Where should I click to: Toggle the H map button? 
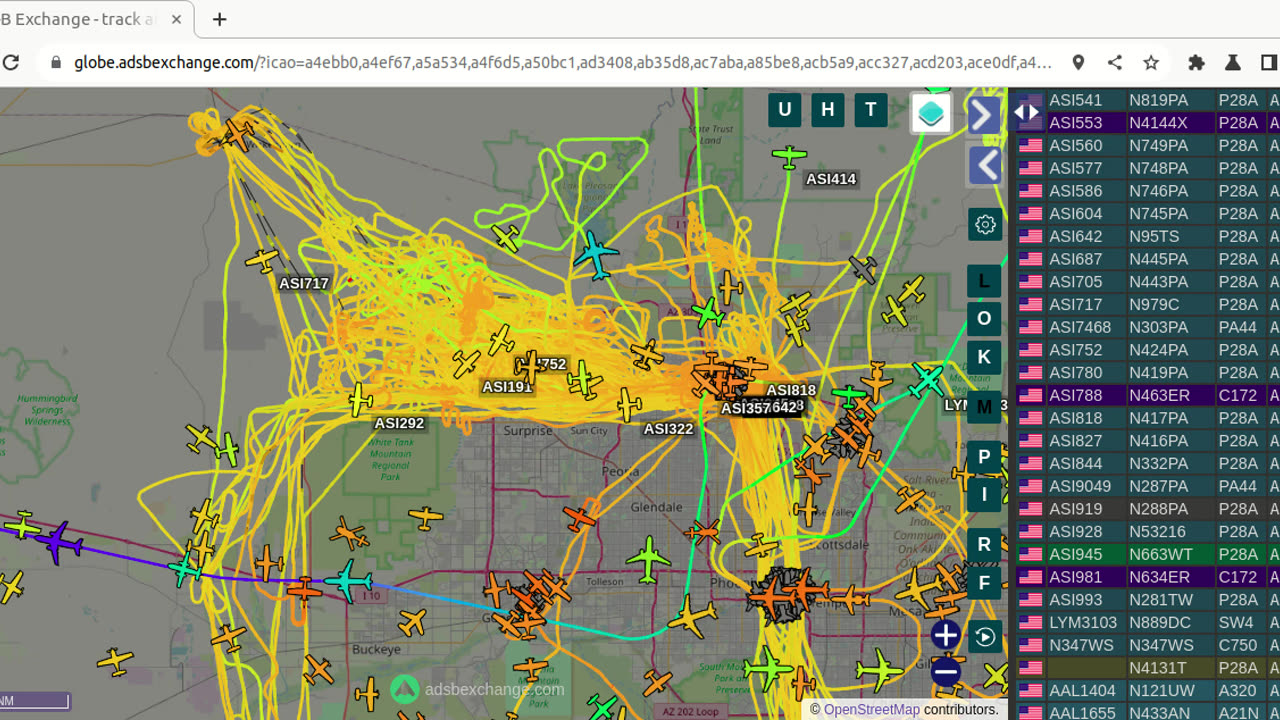tap(828, 110)
